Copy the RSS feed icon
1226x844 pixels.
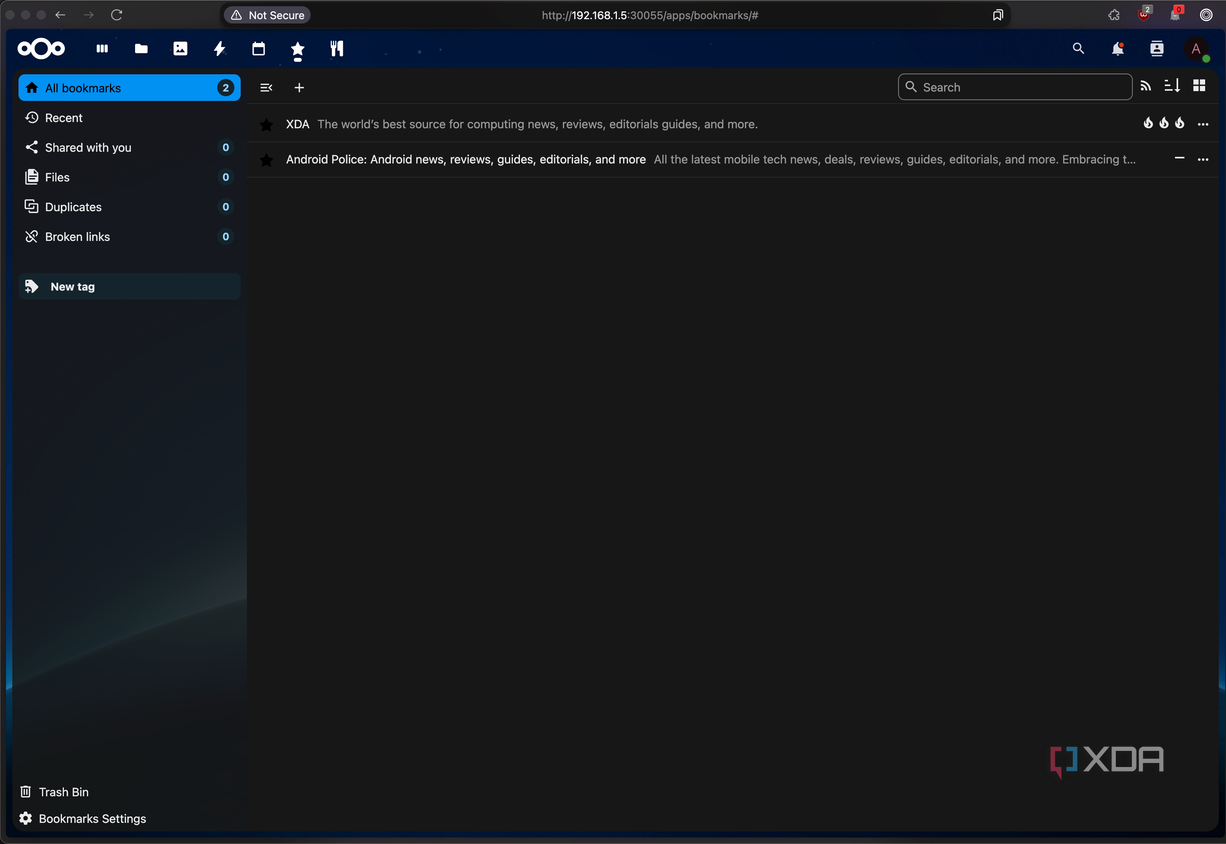(x=1146, y=87)
